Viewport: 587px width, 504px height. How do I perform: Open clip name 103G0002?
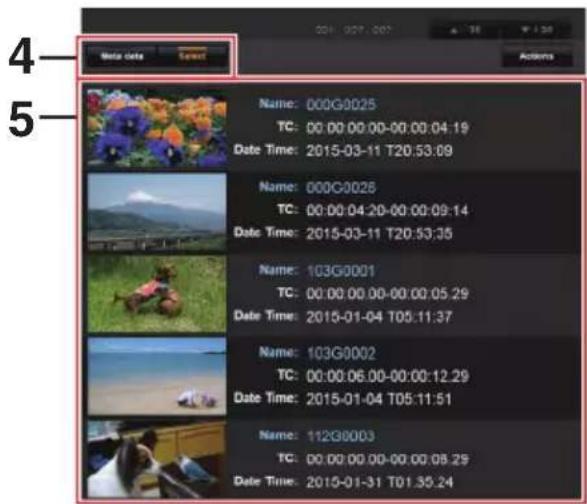341,353
